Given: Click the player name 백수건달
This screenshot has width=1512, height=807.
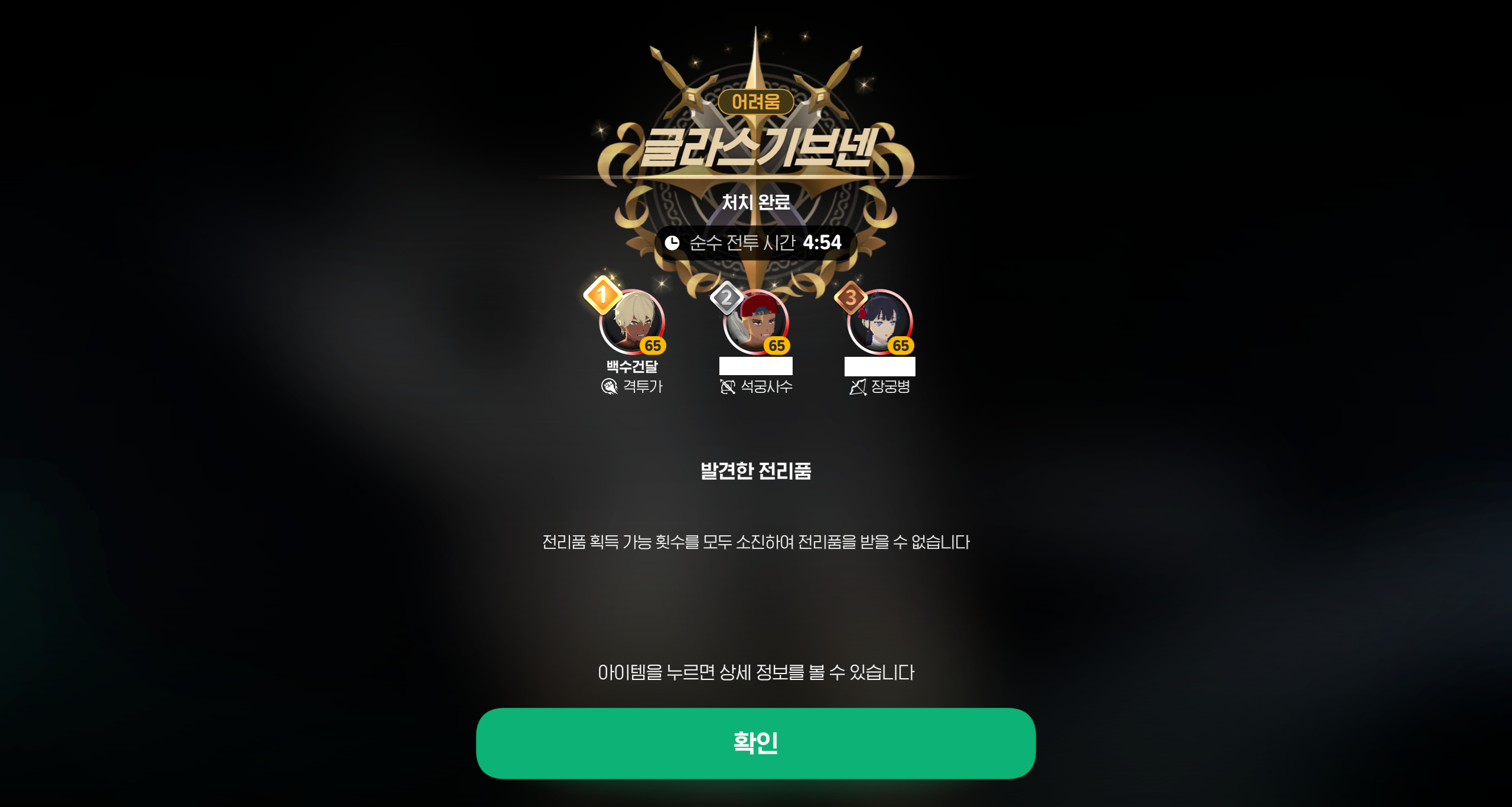Looking at the screenshot, I should pos(632,366).
